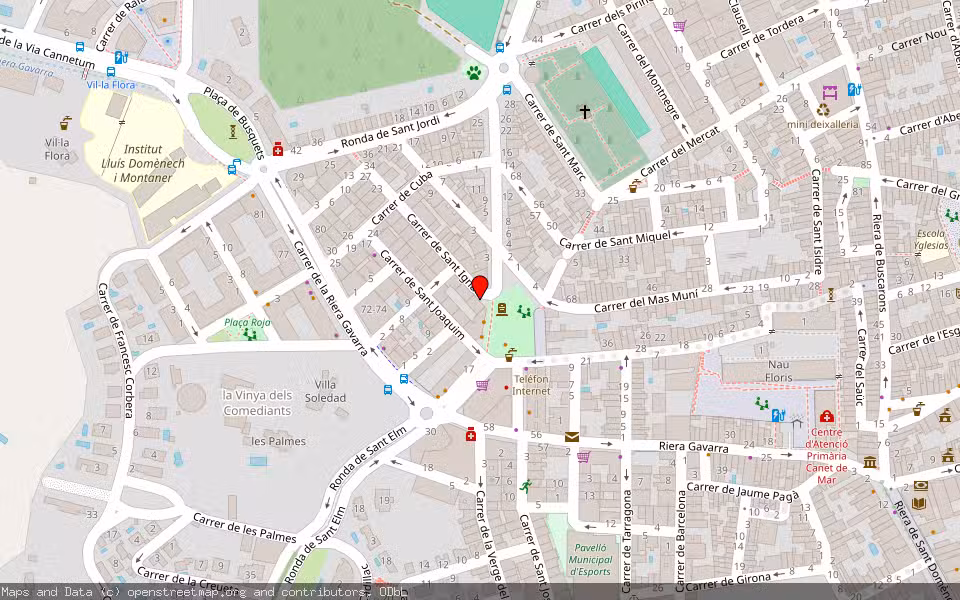This screenshot has height=600, width=960.
Task: Click the bus stop icon on Plaça de Busquets
Action: click(x=232, y=167)
